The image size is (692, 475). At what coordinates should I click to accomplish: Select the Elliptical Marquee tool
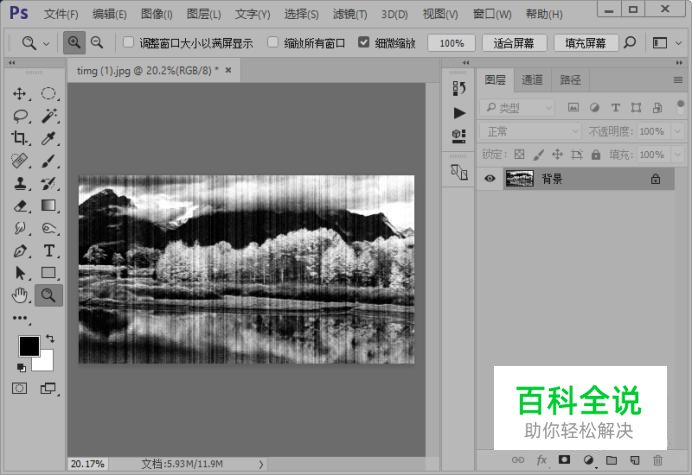(x=49, y=94)
